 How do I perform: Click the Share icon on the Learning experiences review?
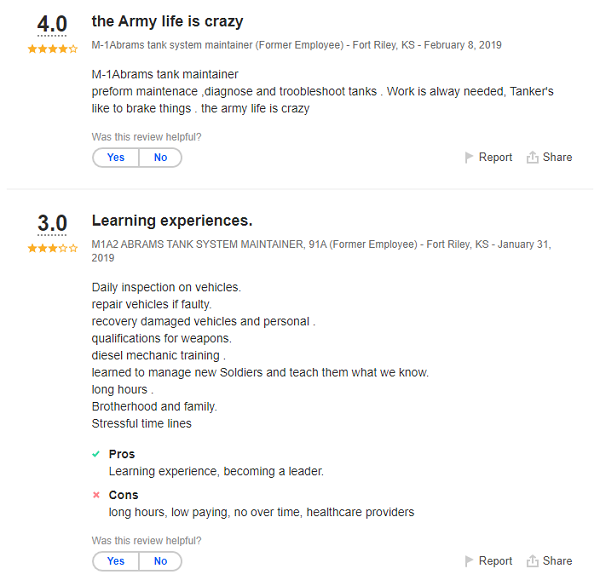tap(532, 561)
